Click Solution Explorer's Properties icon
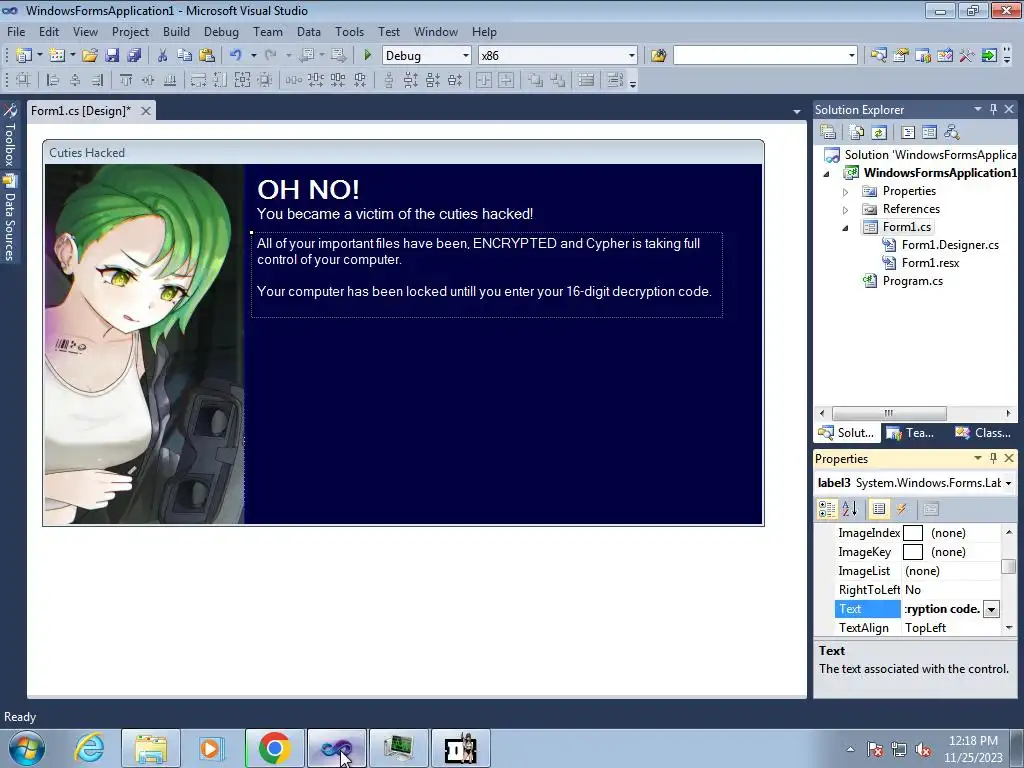 [828, 132]
